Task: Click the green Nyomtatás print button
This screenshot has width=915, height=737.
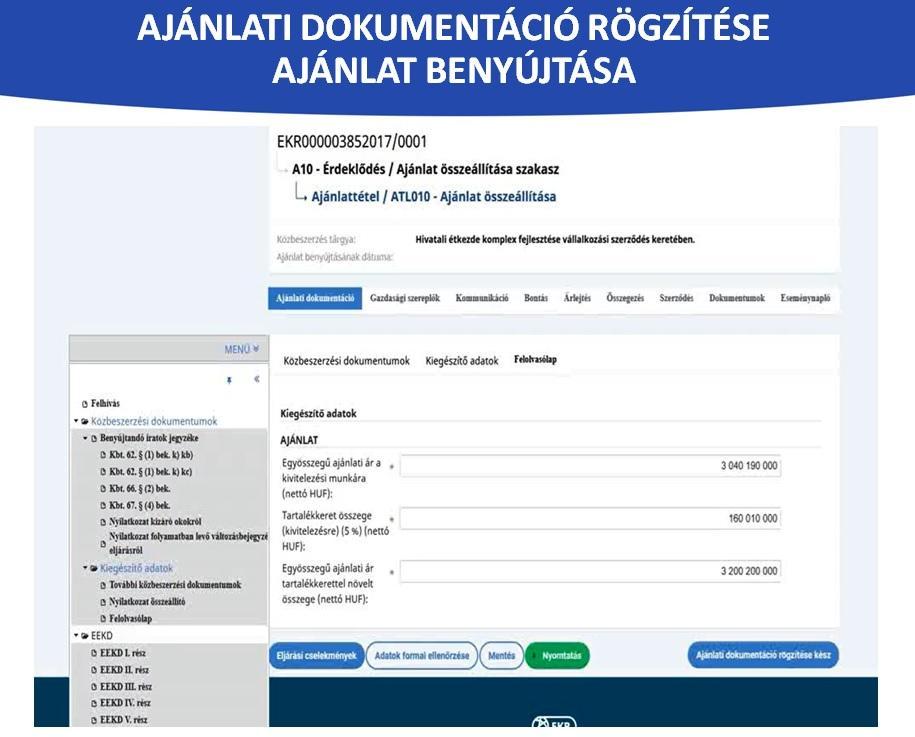Action: [x=557, y=655]
